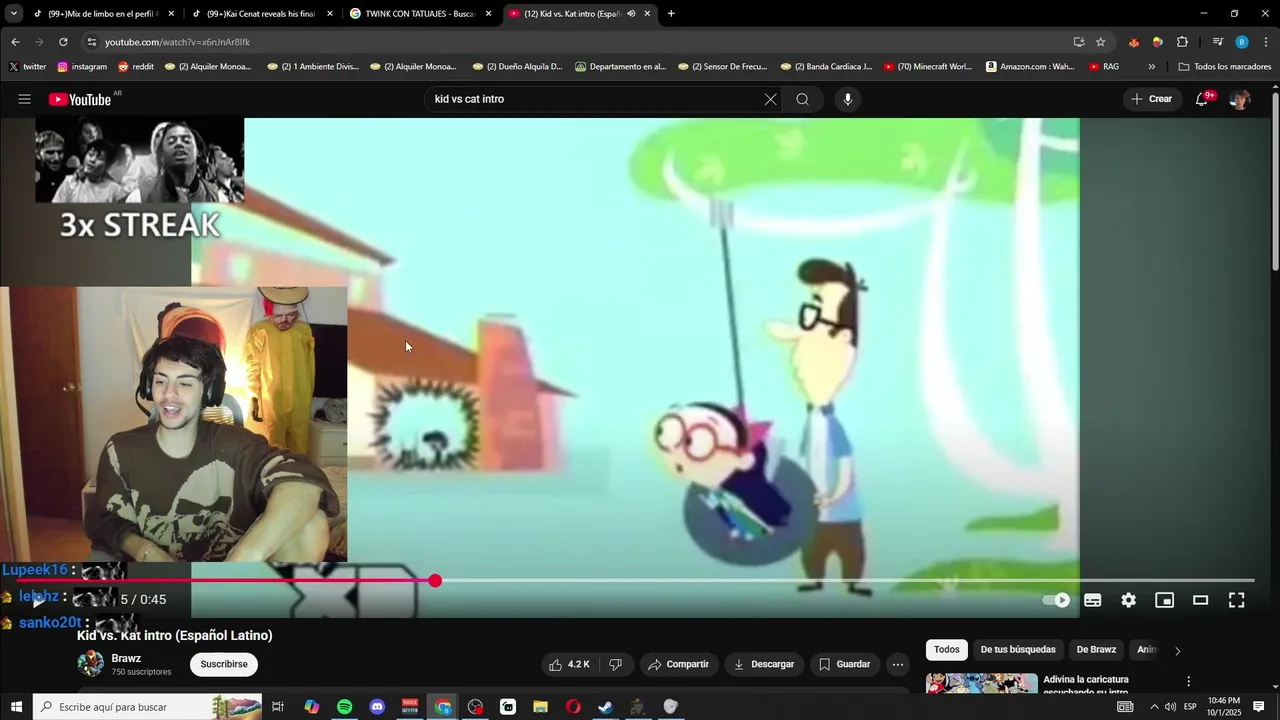Image resolution: width=1280 pixels, height=720 pixels.
Task: Open the twitter bookmark
Action: point(28,67)
